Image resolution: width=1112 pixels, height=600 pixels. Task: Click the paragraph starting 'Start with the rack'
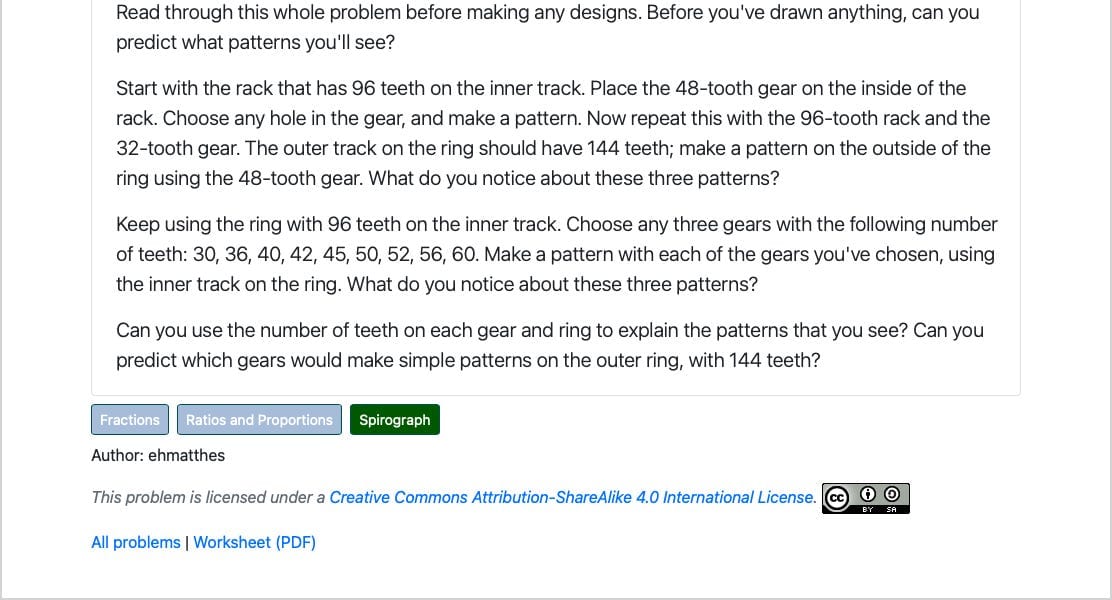[553, 133]
